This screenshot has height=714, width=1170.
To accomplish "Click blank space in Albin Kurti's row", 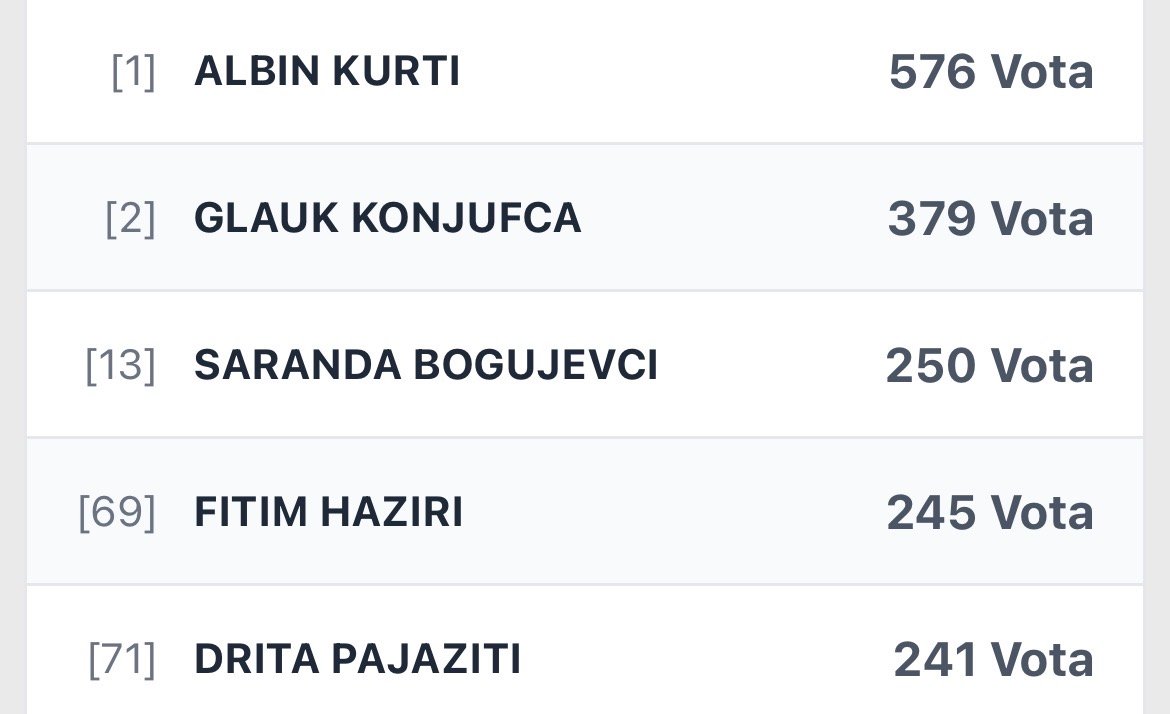I will point(670,72).
